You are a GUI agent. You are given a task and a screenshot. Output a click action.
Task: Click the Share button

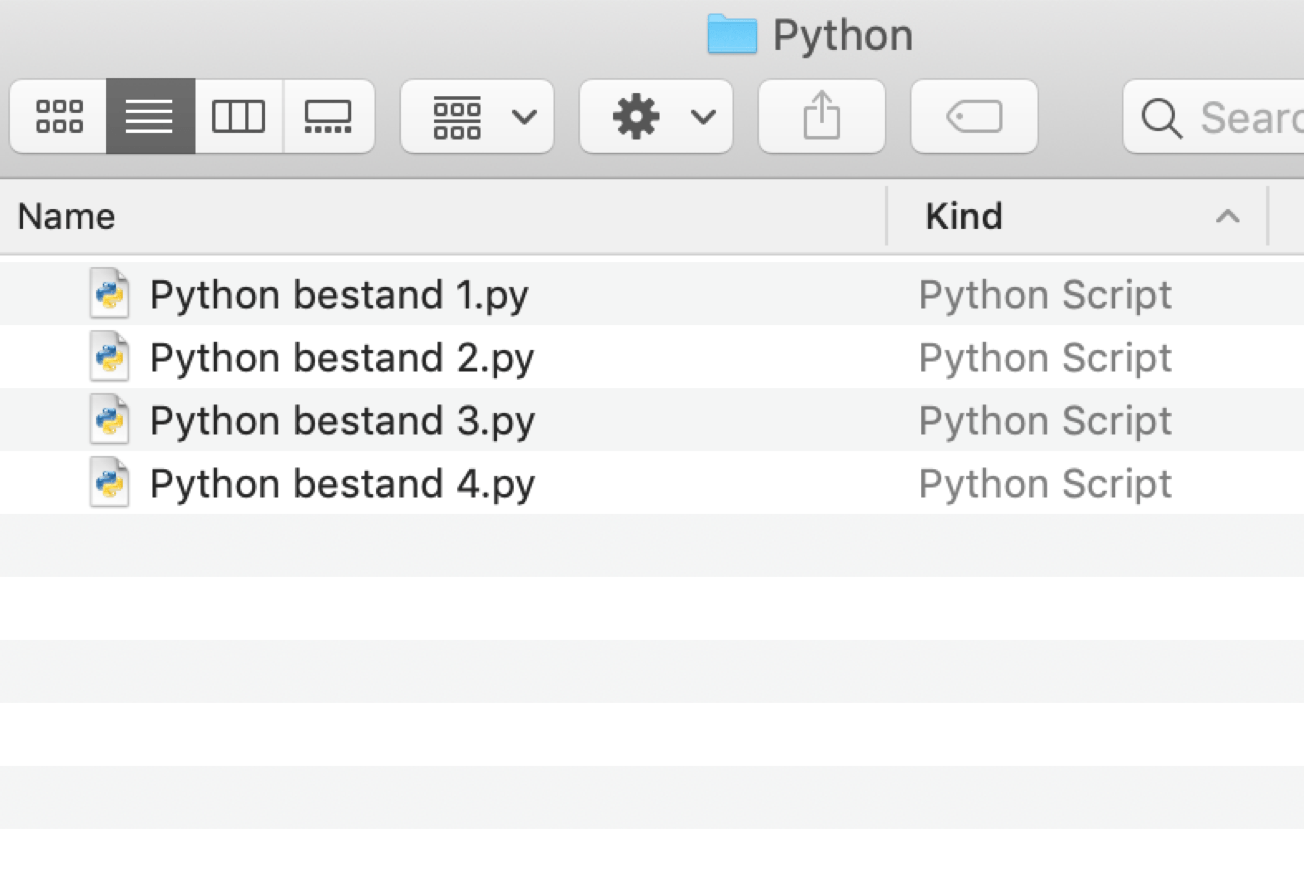[x=821, y=117]
